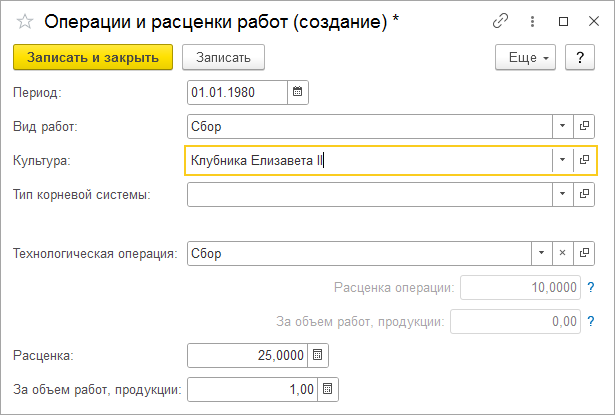Open the Вид работ item form icon
The height and width of the screenshot is (415, 615).
tap(585, 126)
